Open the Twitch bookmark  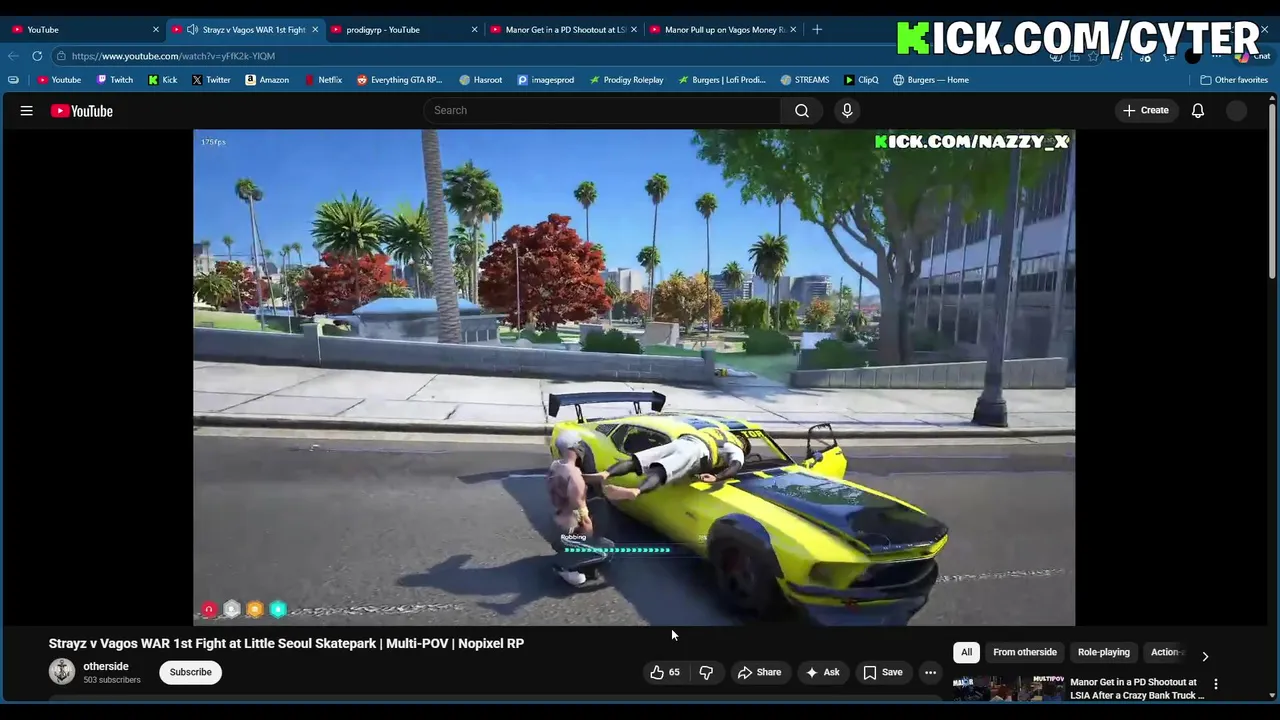click(x=114, y=80)
